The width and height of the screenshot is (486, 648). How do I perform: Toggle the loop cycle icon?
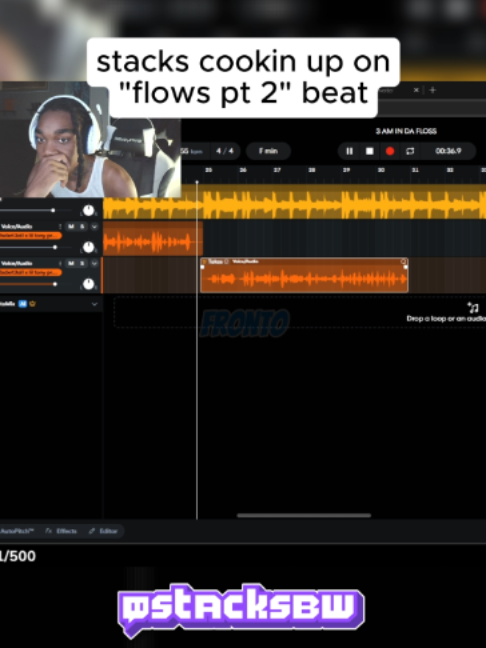(x=410, y=151)
